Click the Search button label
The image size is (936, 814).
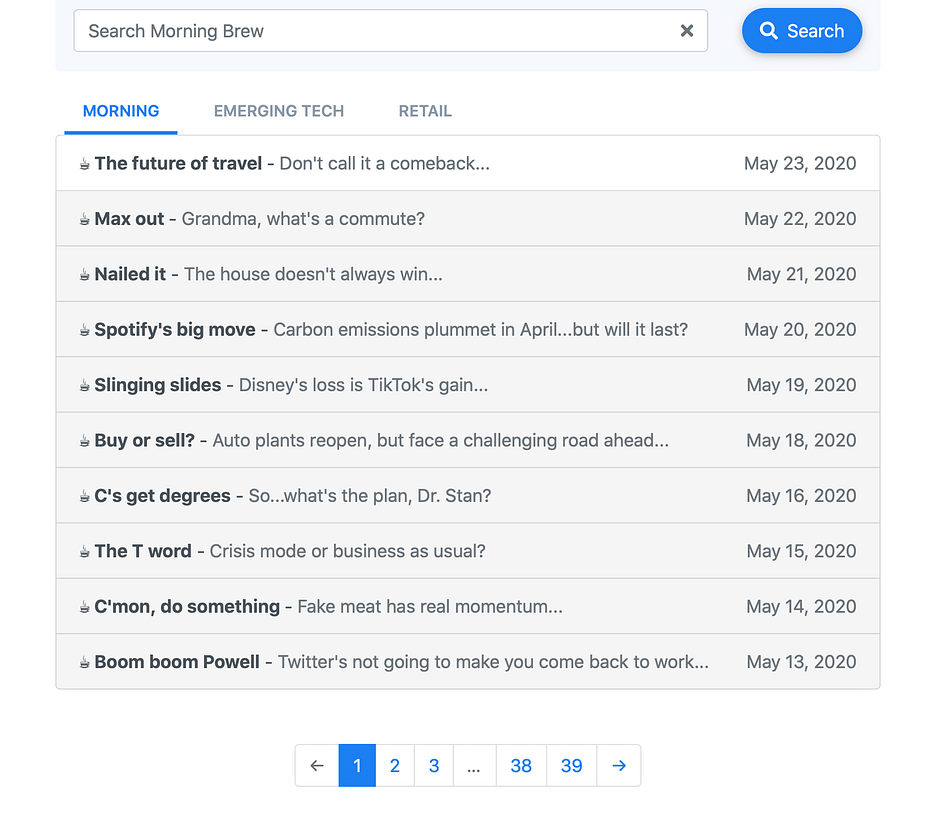(x=815, y=30)
